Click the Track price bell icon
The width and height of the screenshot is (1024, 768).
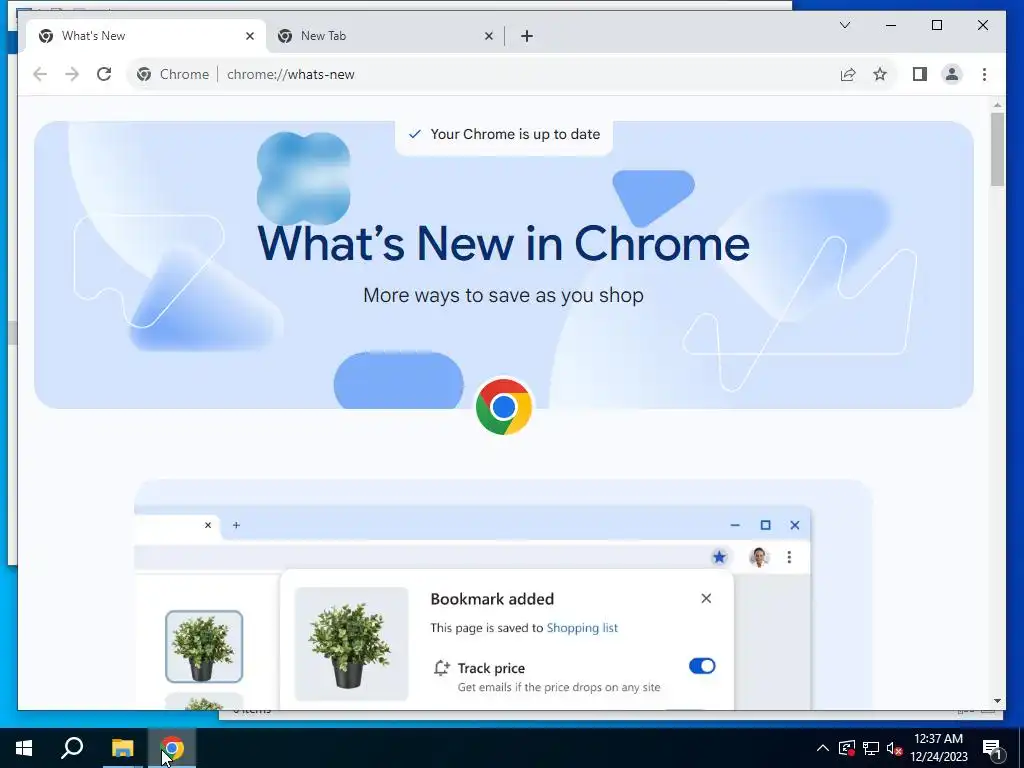point(441,668)
